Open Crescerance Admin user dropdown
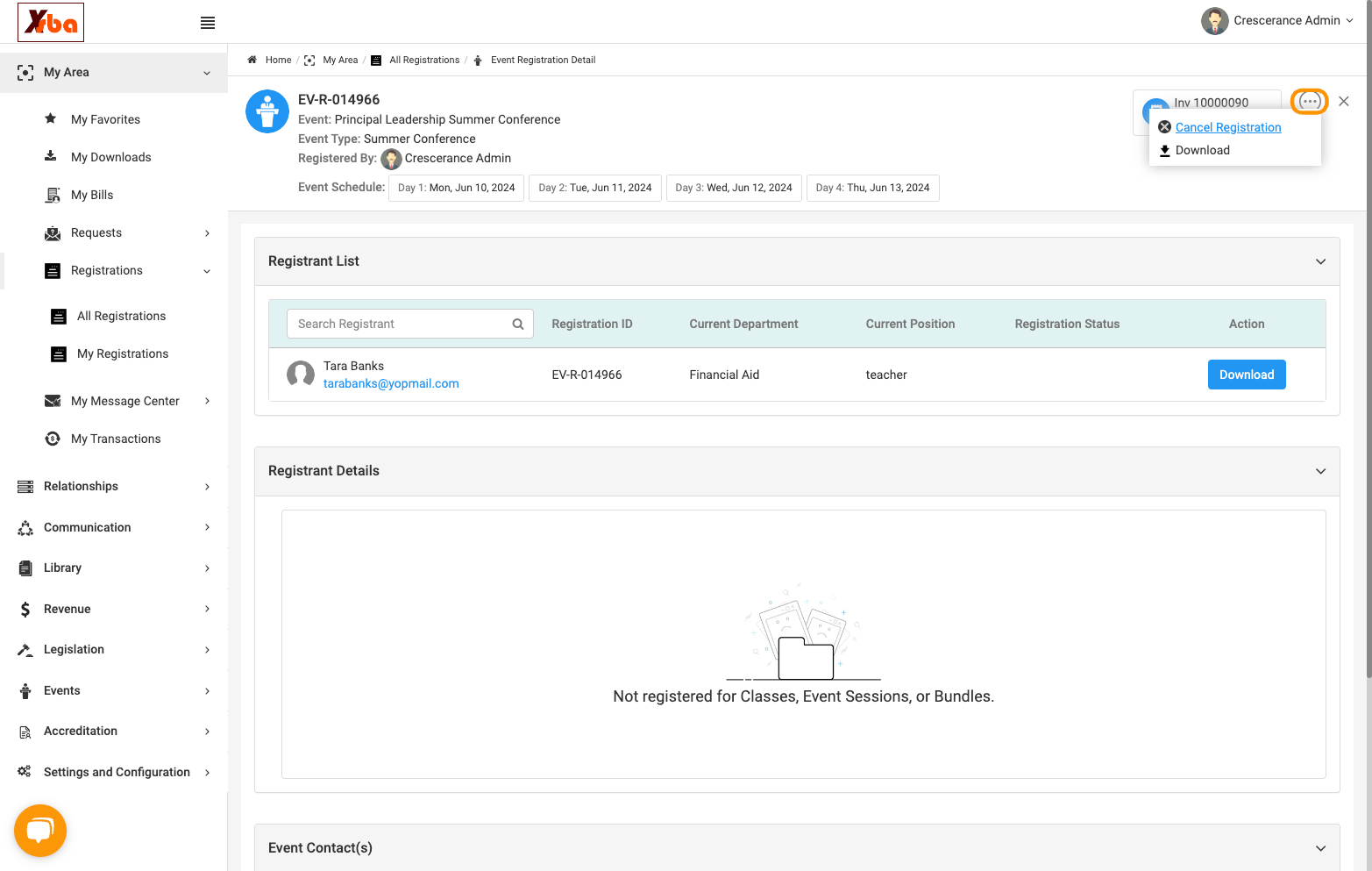This screenshot has width=1372, height=871. click(x=1277, y=20)
